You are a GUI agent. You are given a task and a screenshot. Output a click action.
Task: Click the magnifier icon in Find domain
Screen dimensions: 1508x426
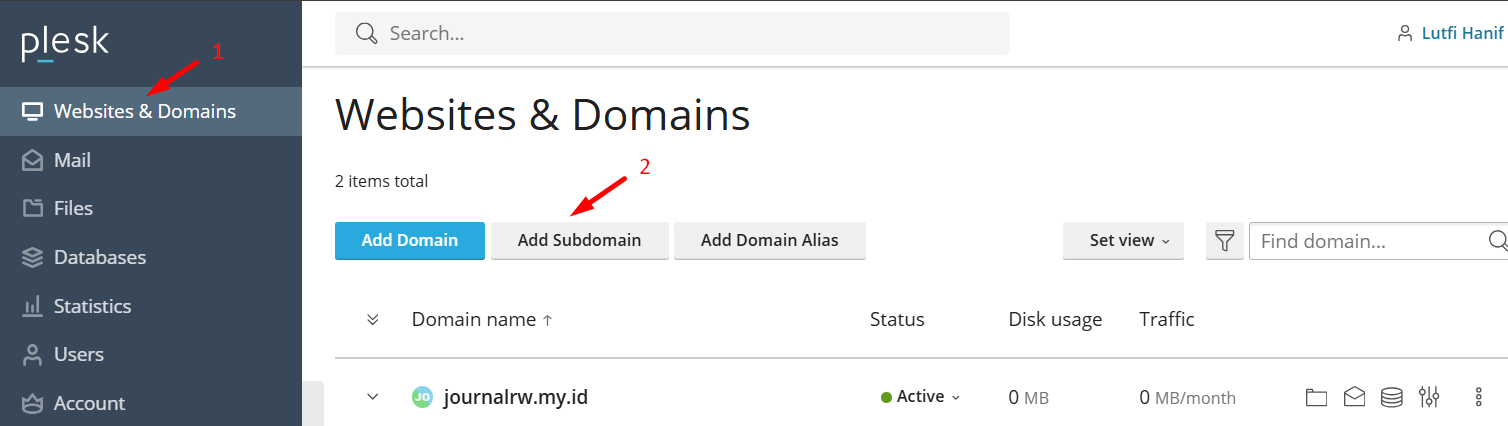click(1497, 241)
